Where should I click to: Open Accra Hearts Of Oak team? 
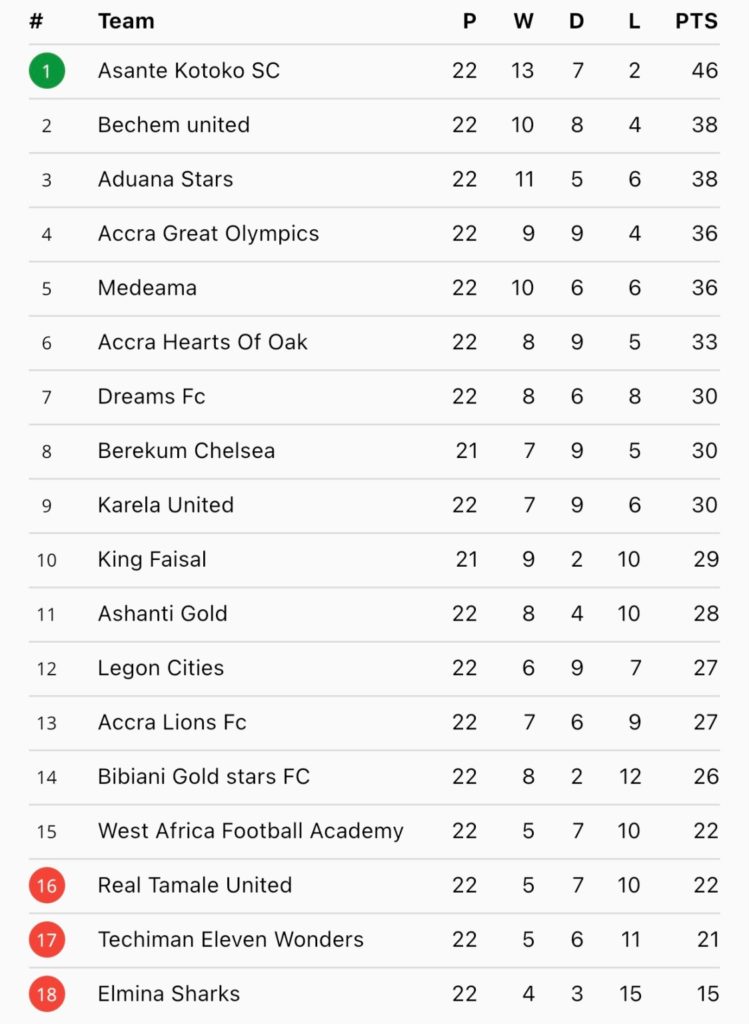202,342
